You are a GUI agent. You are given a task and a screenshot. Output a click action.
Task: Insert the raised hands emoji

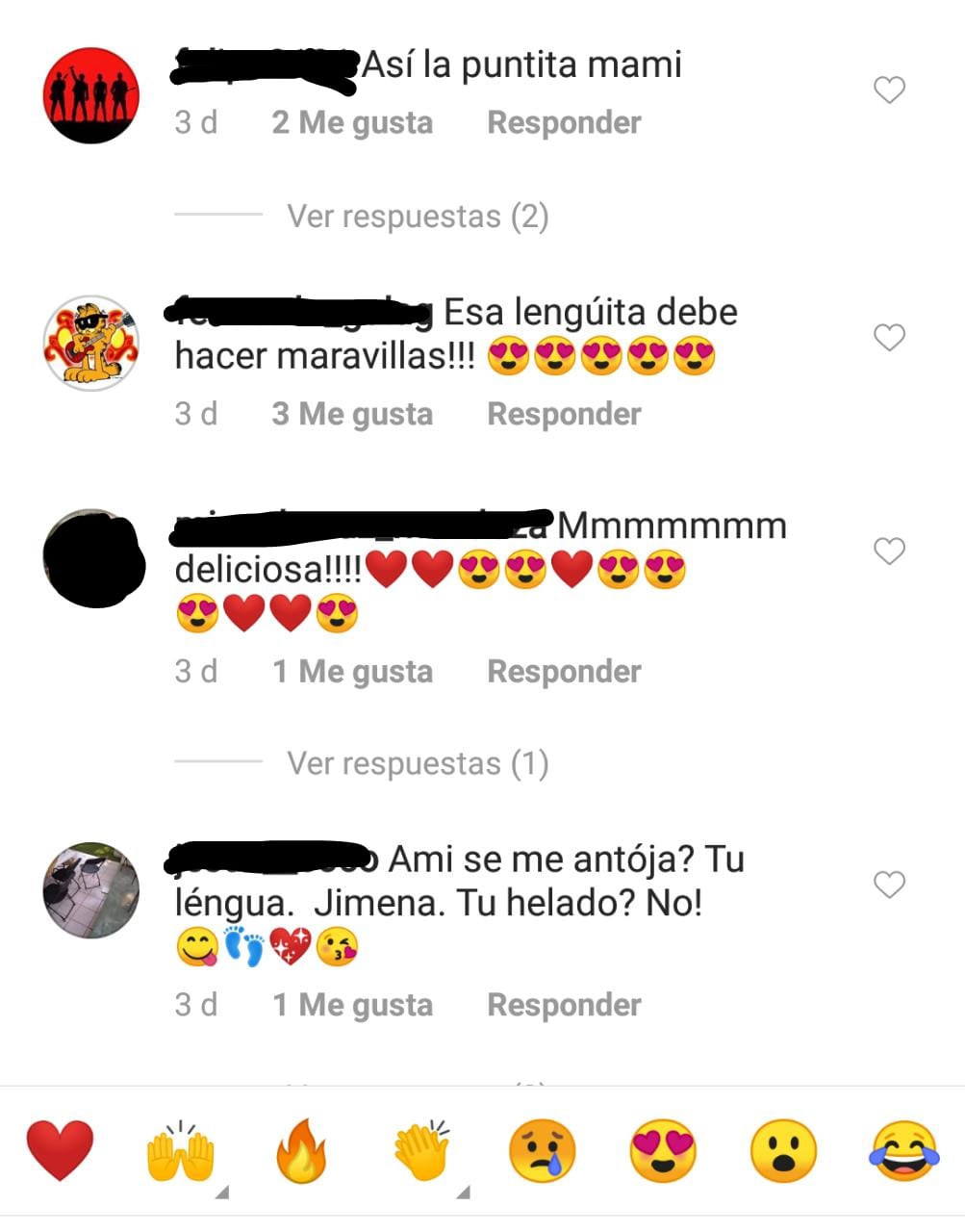pos(180,1150)
